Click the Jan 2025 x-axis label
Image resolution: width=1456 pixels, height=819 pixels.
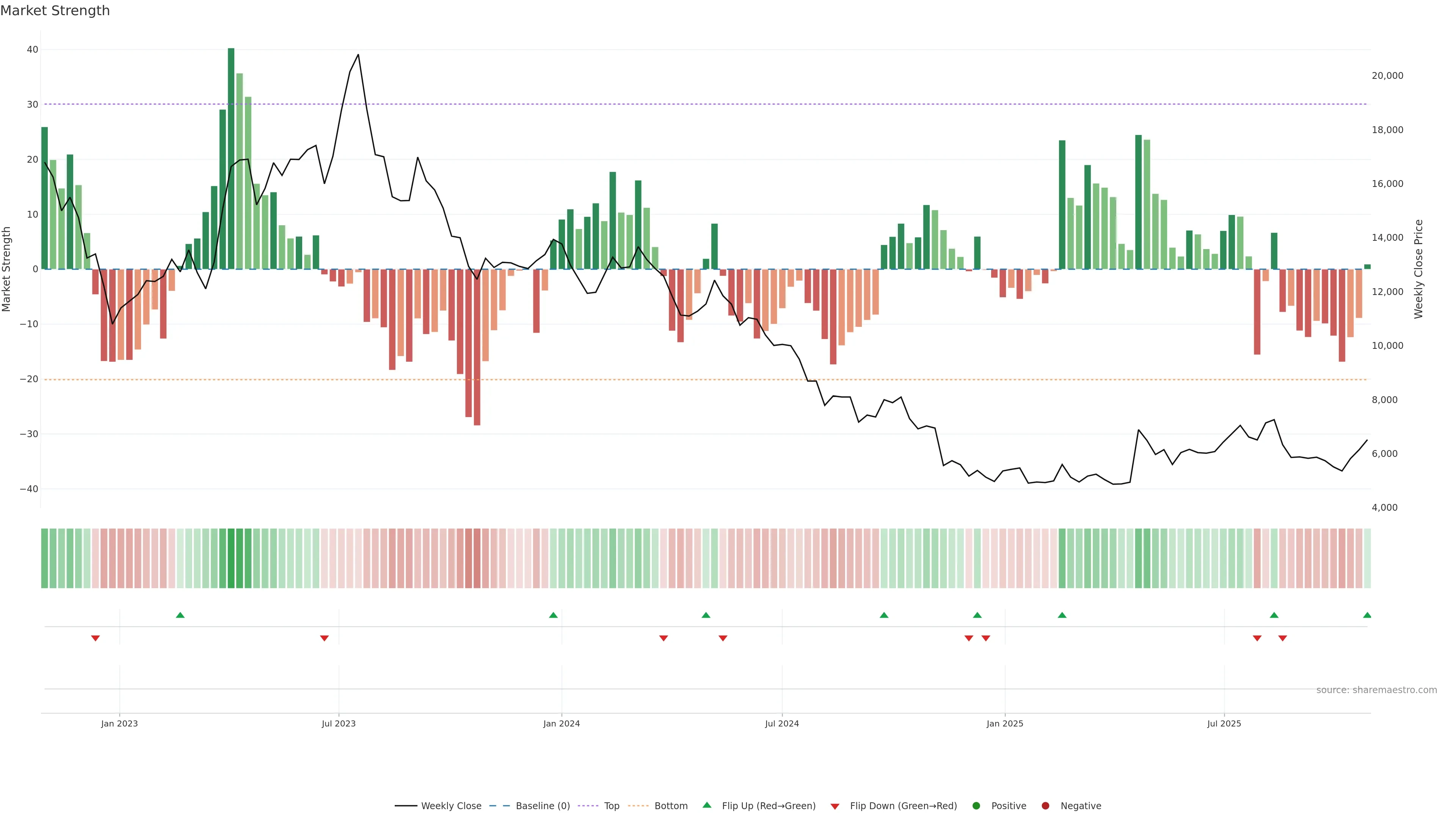pyautogui.click(x=1004, y=723)
